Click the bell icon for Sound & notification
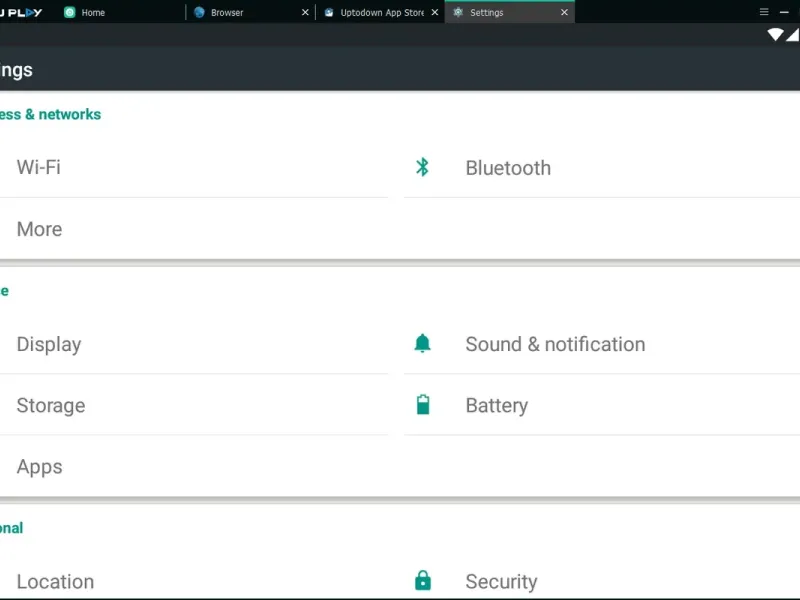800x600 pixels. tap(422, 343)
